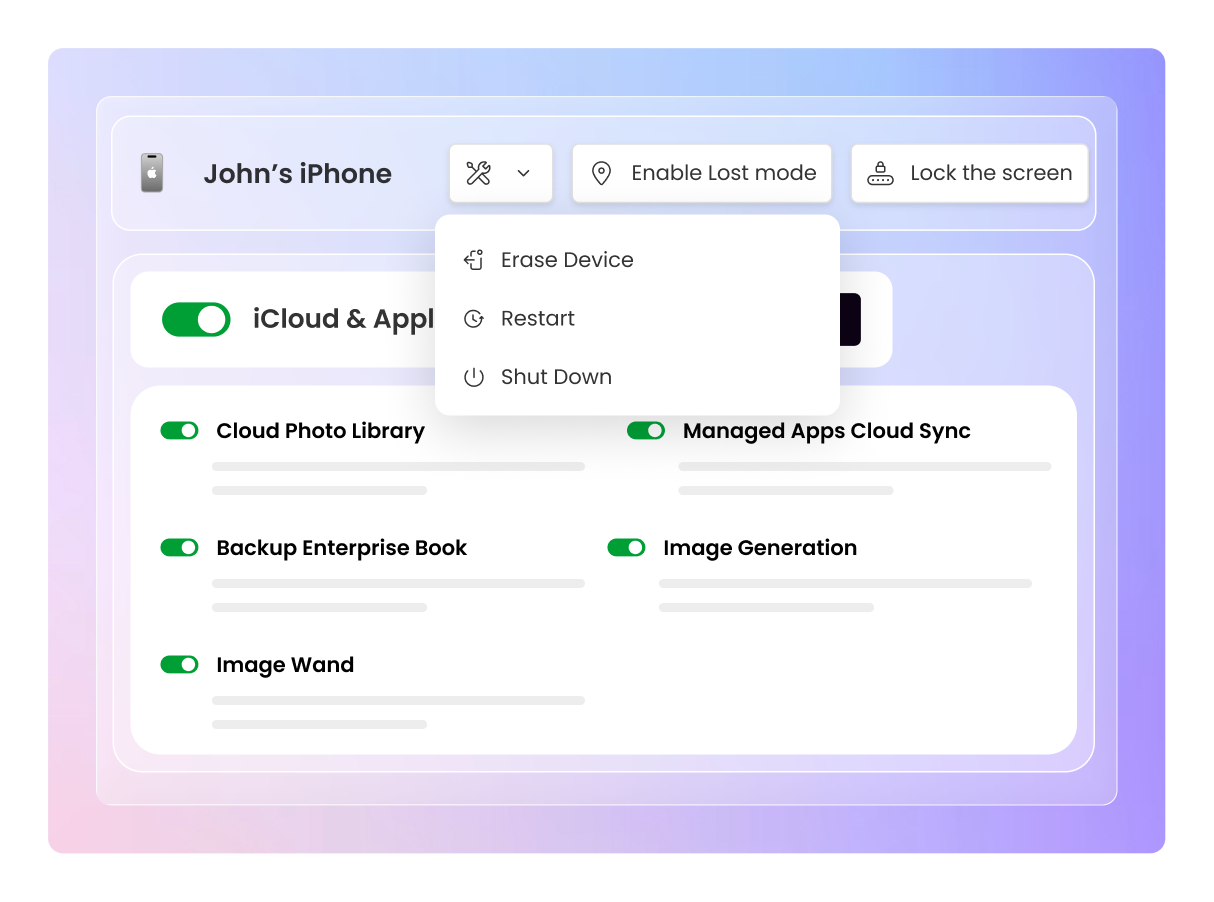Select Shut Down menu option
The image size is (1214, 902).
(556, 377)
